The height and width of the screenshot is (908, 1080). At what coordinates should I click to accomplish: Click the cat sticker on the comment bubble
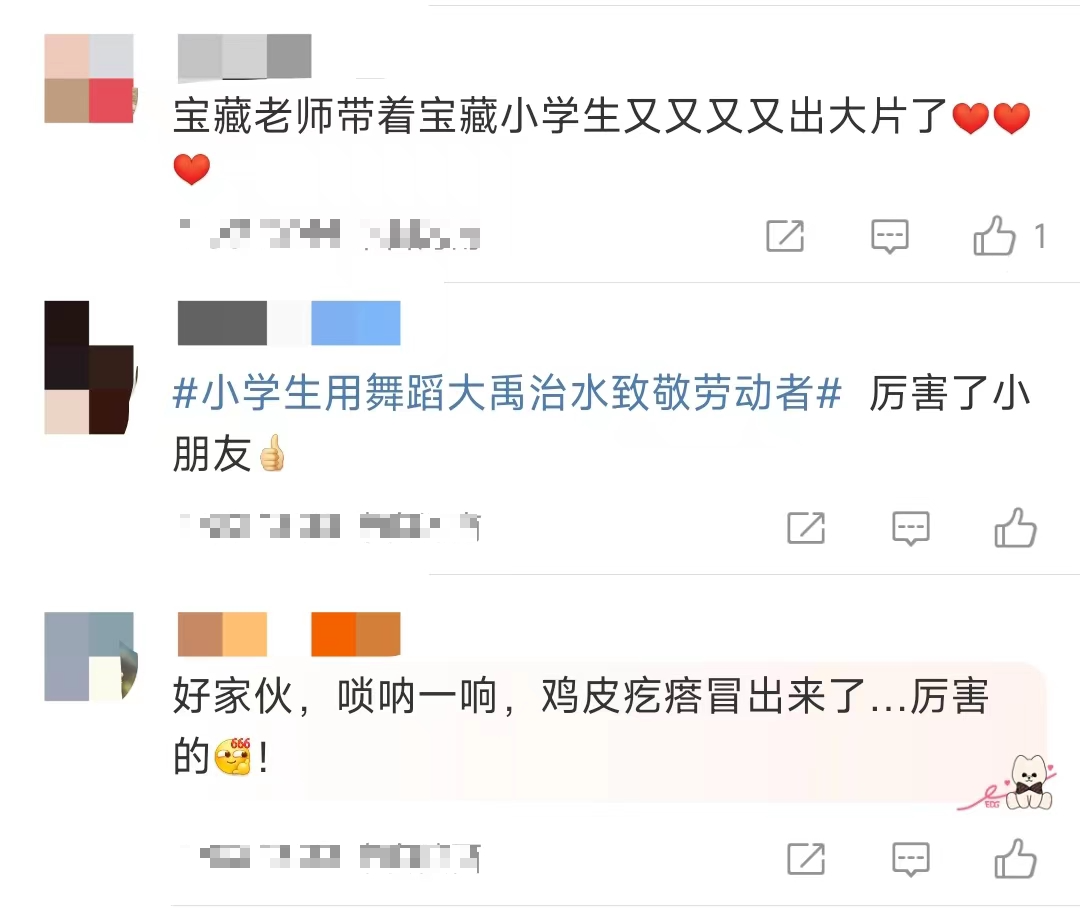[1030, 782]
